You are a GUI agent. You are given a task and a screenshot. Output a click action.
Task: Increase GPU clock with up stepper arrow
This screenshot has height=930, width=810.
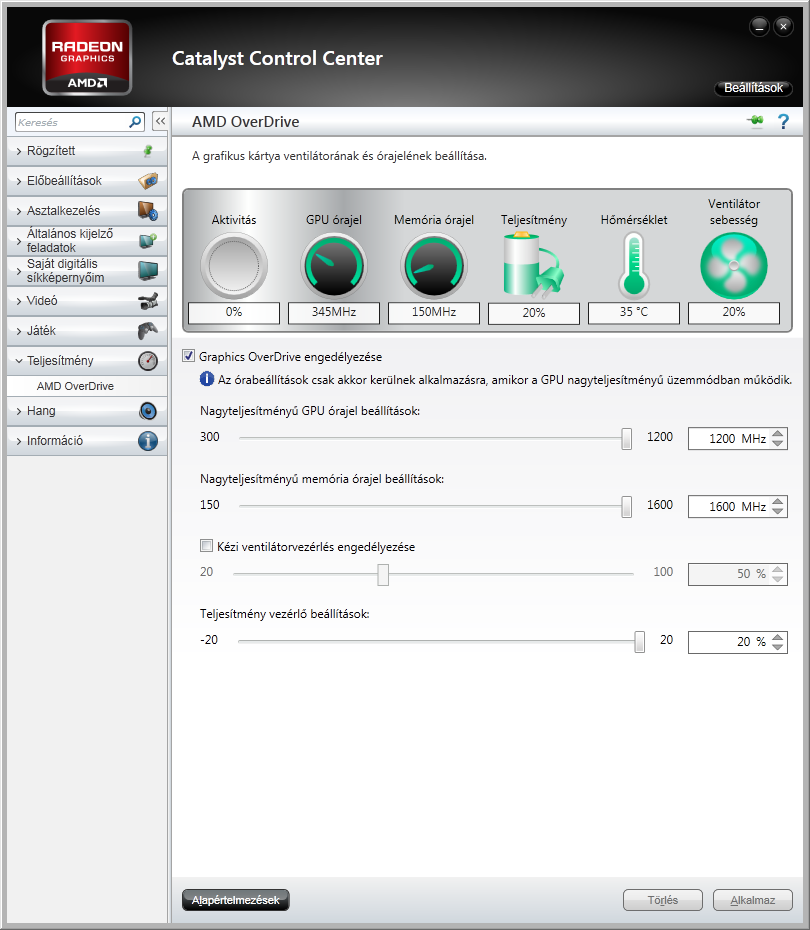(x=778, y=434)
